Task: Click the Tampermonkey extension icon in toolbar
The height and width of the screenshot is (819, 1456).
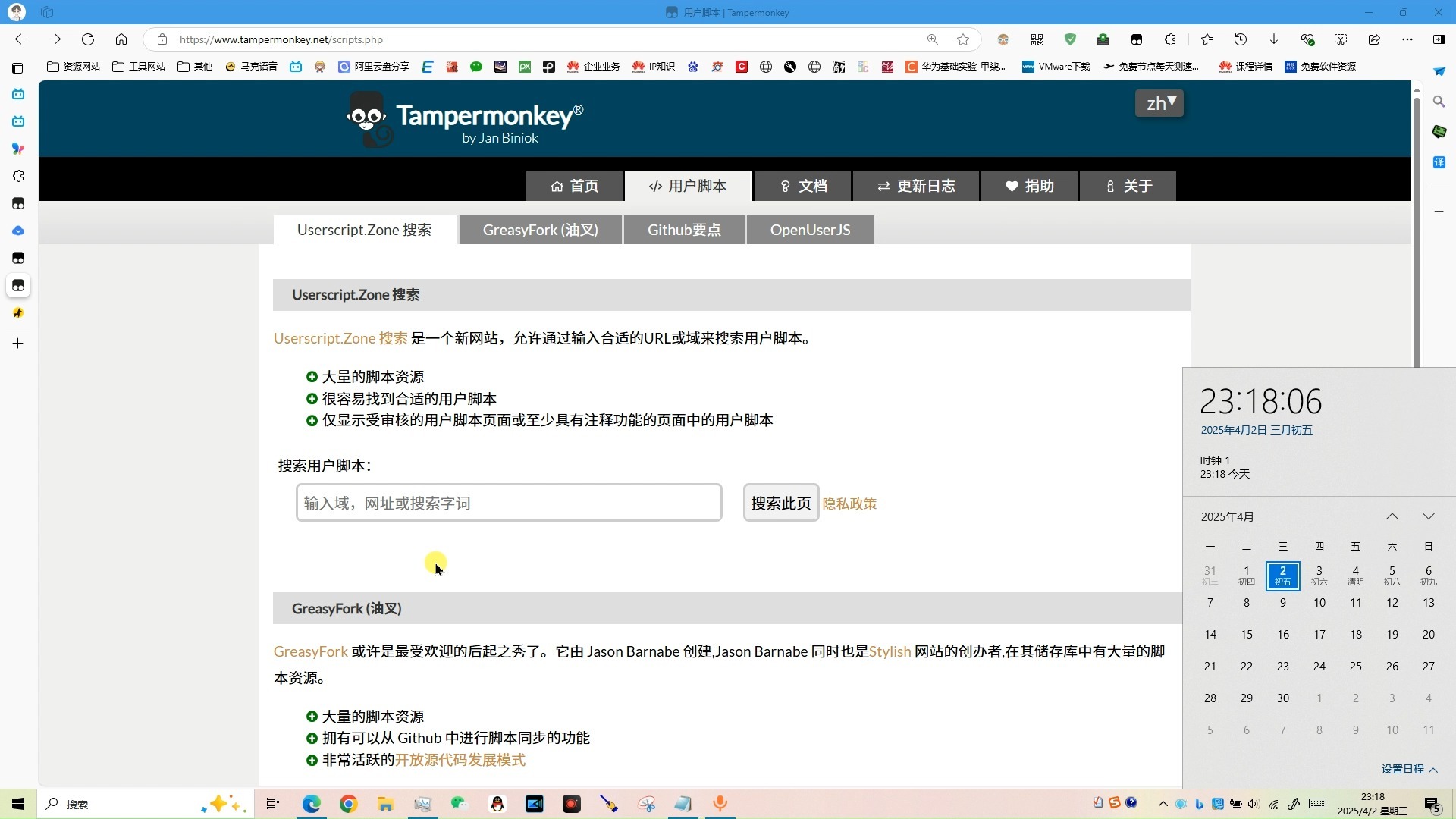Action: [x=1136, y=39]
